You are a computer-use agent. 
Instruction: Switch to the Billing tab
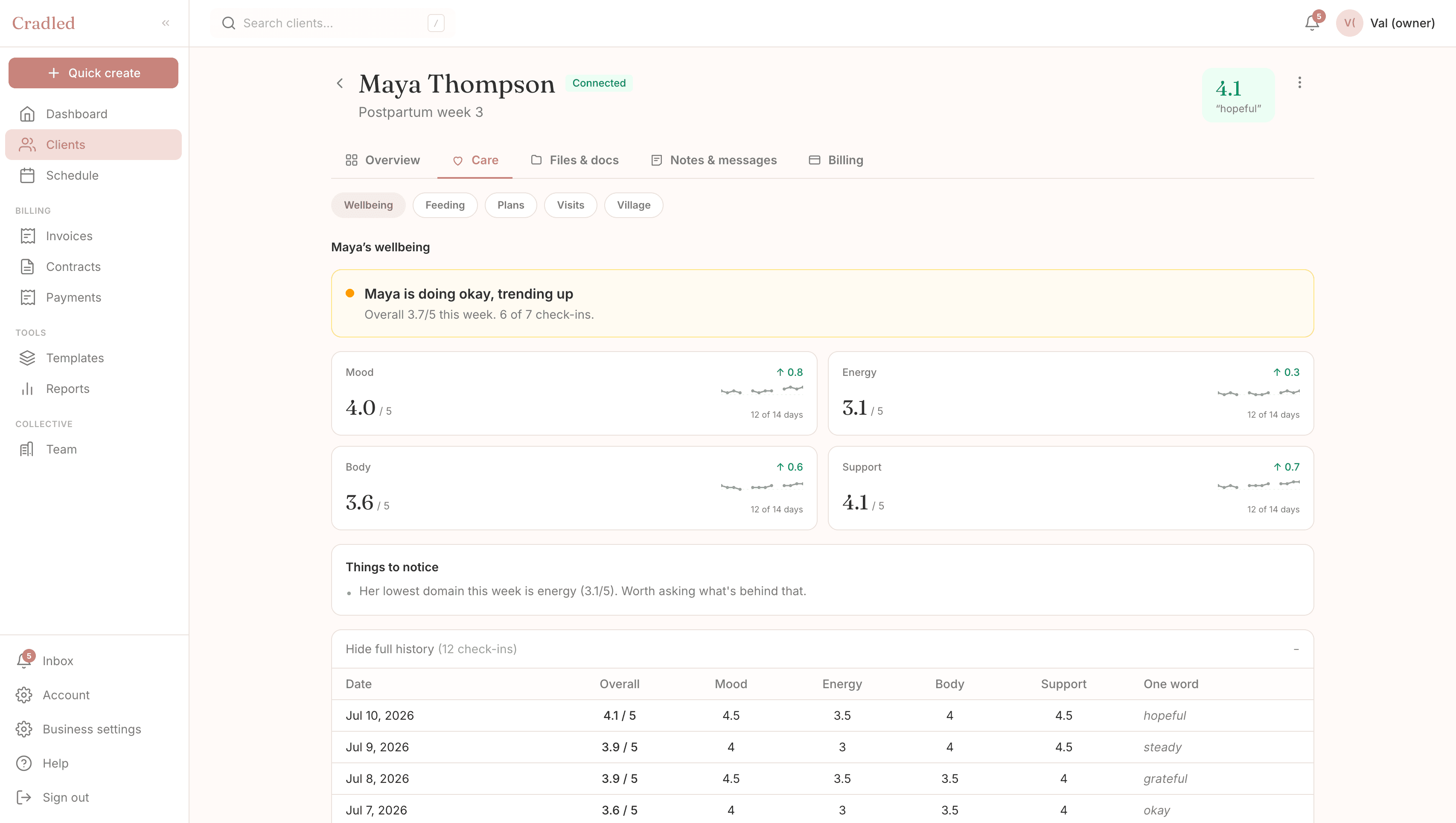click(x=836, y=160)
